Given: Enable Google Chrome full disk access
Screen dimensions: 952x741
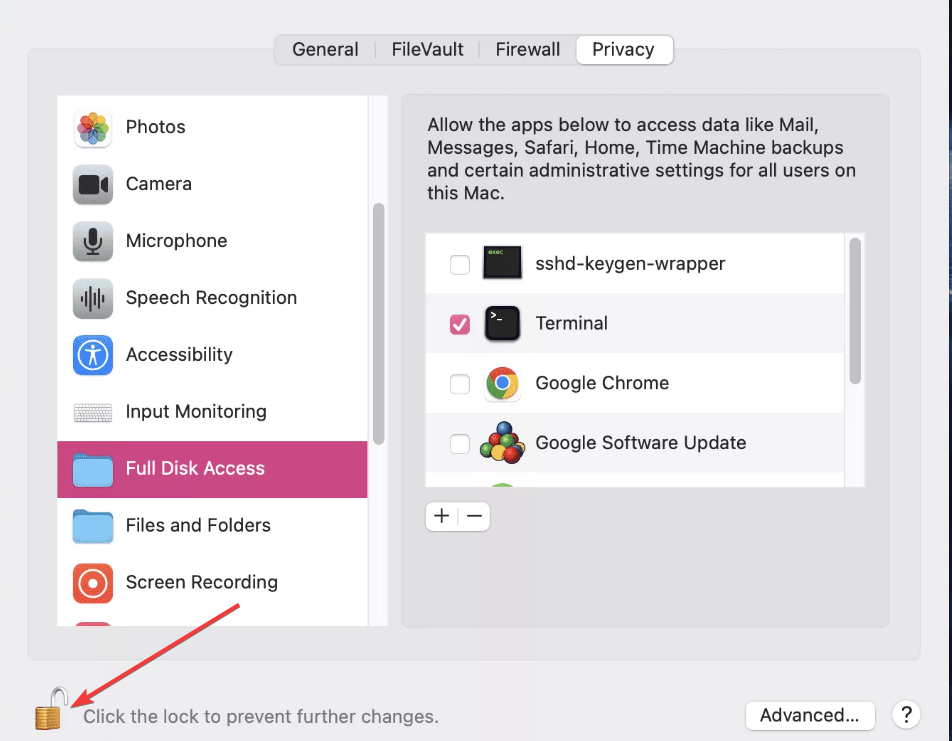Looking at the screenshot, I should pos(460,384).
